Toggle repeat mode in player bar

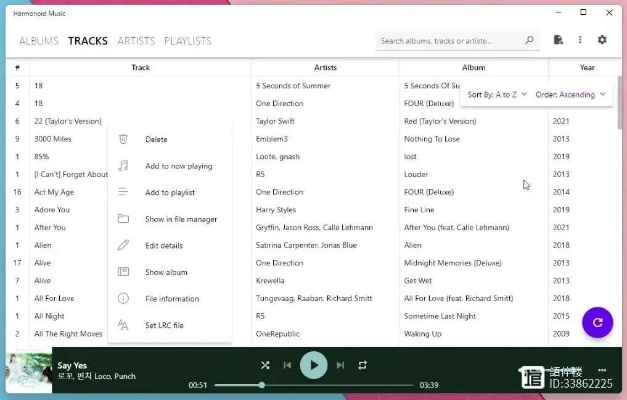pos(363,365)
